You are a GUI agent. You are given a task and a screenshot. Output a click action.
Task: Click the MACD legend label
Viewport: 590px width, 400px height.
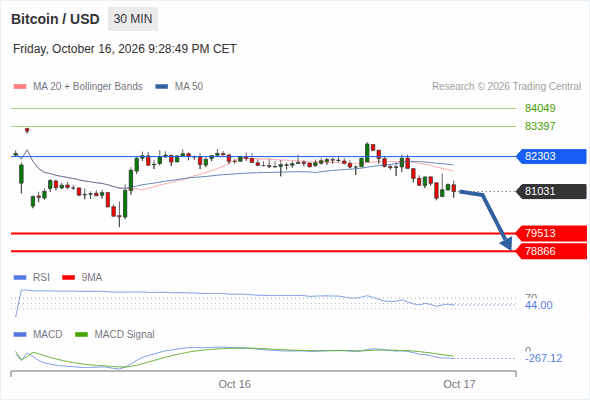click(x=47, y=335)
